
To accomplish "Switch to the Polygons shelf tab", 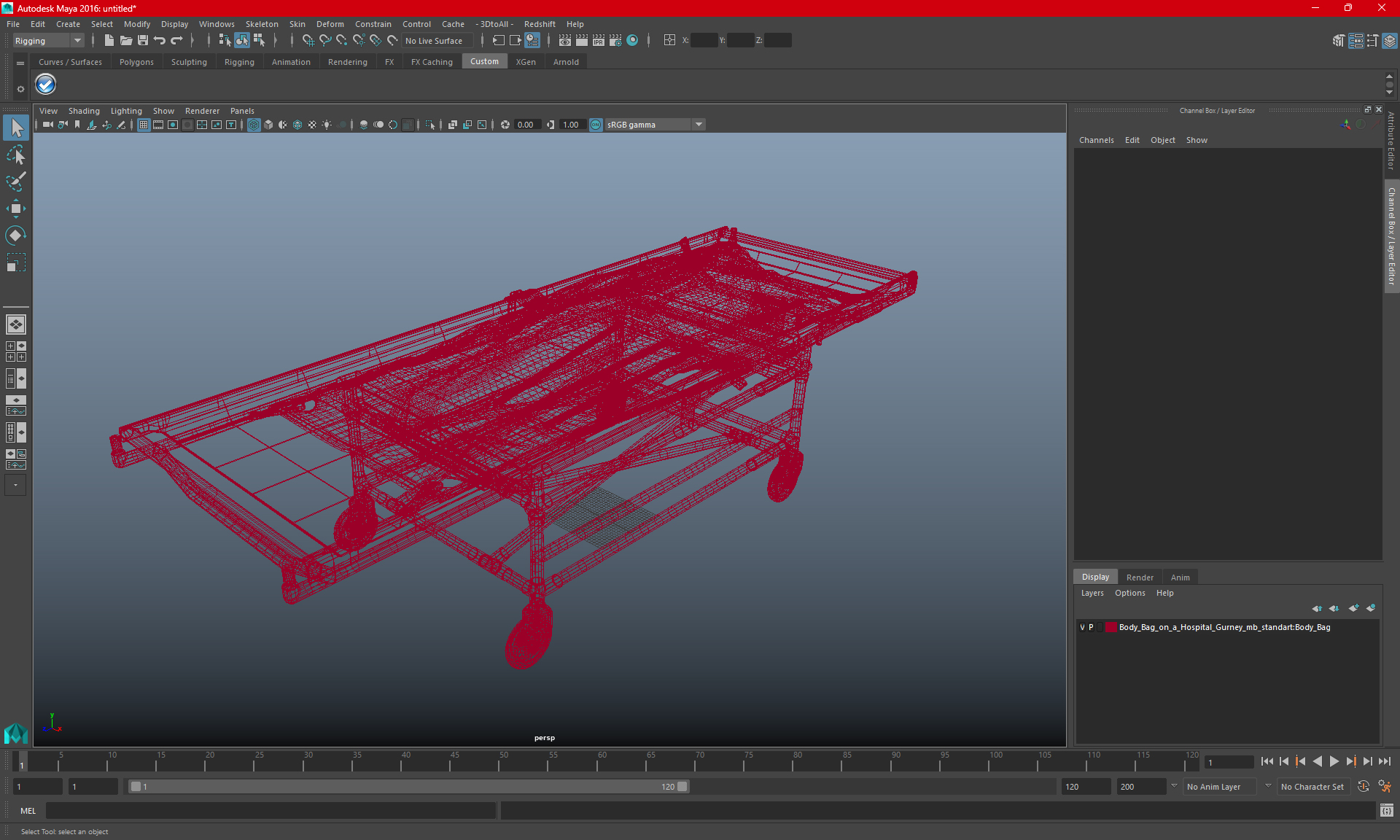I will (136, 62).
